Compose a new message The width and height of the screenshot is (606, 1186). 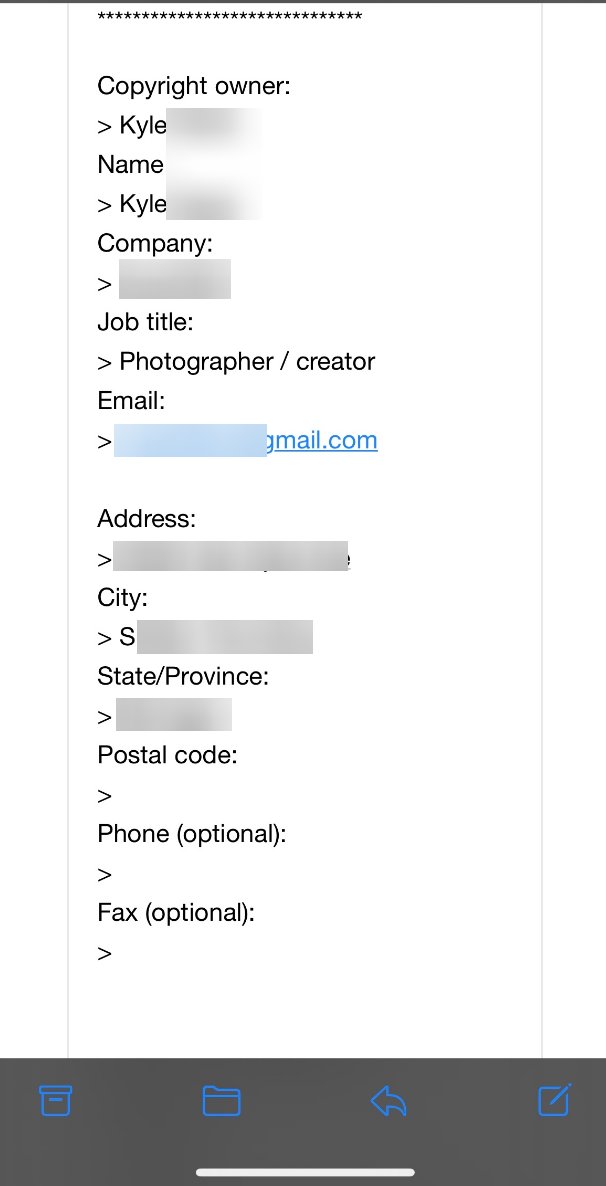click(x=555, y=1100)
